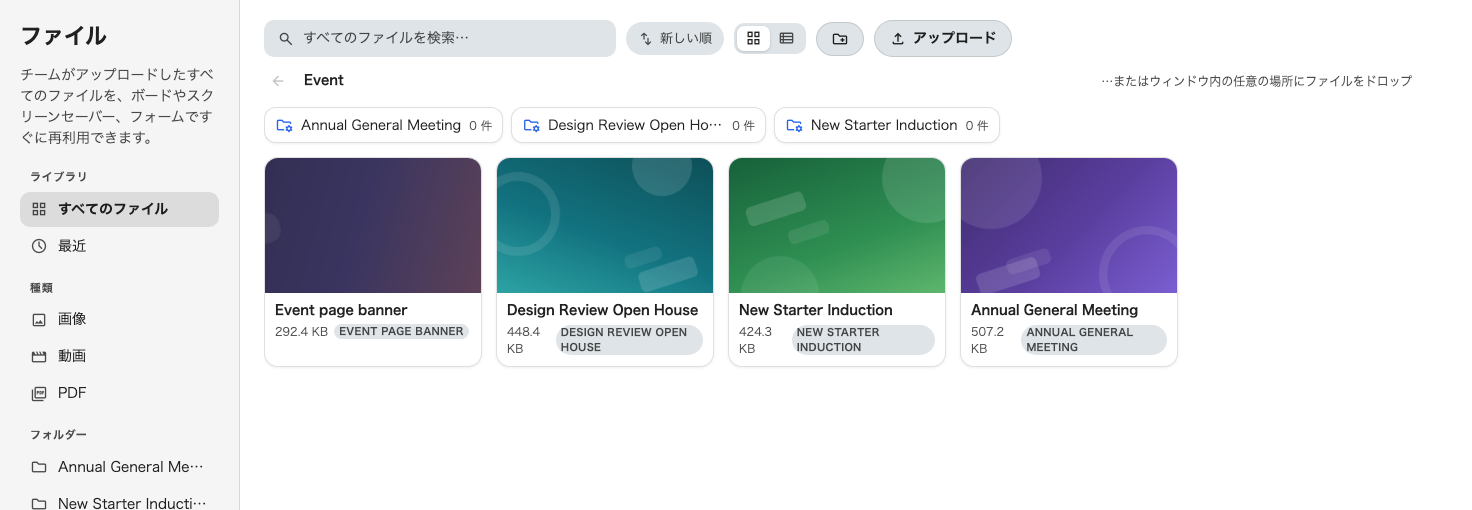Open the purple Annual General Meeting thumbnail
The width and height of the screenshot is (1472, 510).
click(x=1069, y=225)
